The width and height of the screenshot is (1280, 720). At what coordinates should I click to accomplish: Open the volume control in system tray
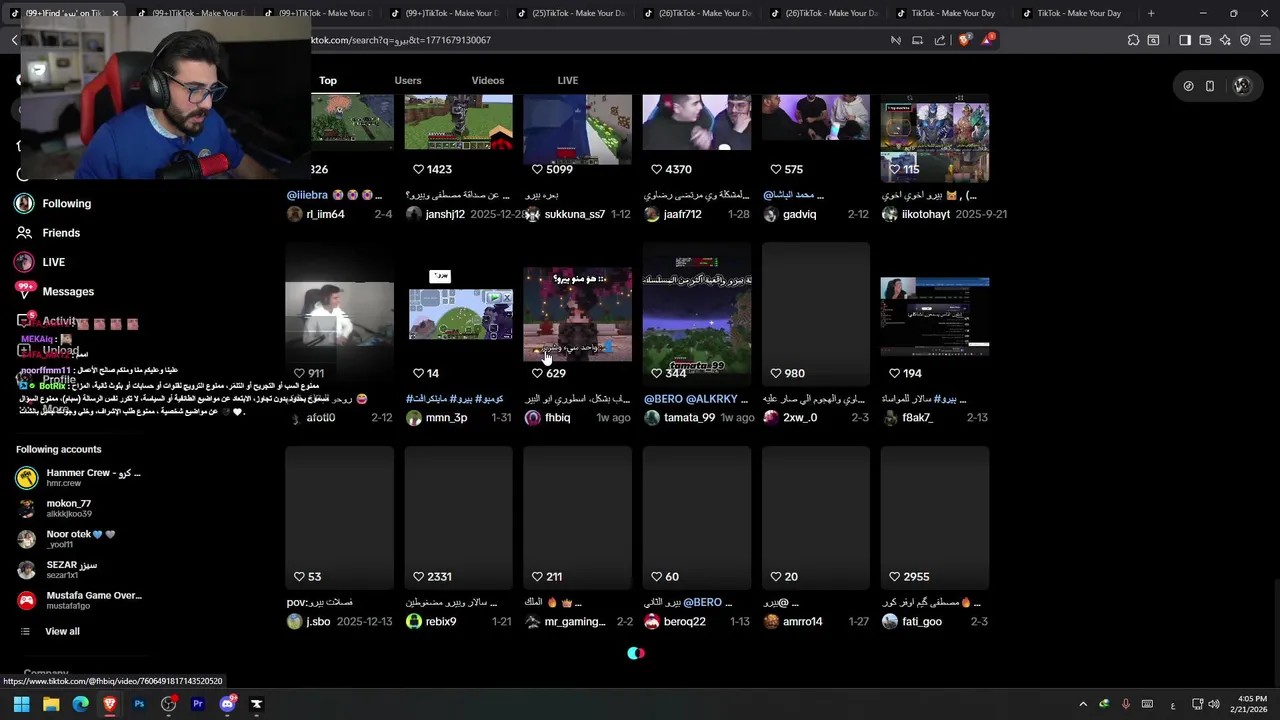coord(1214,704)
